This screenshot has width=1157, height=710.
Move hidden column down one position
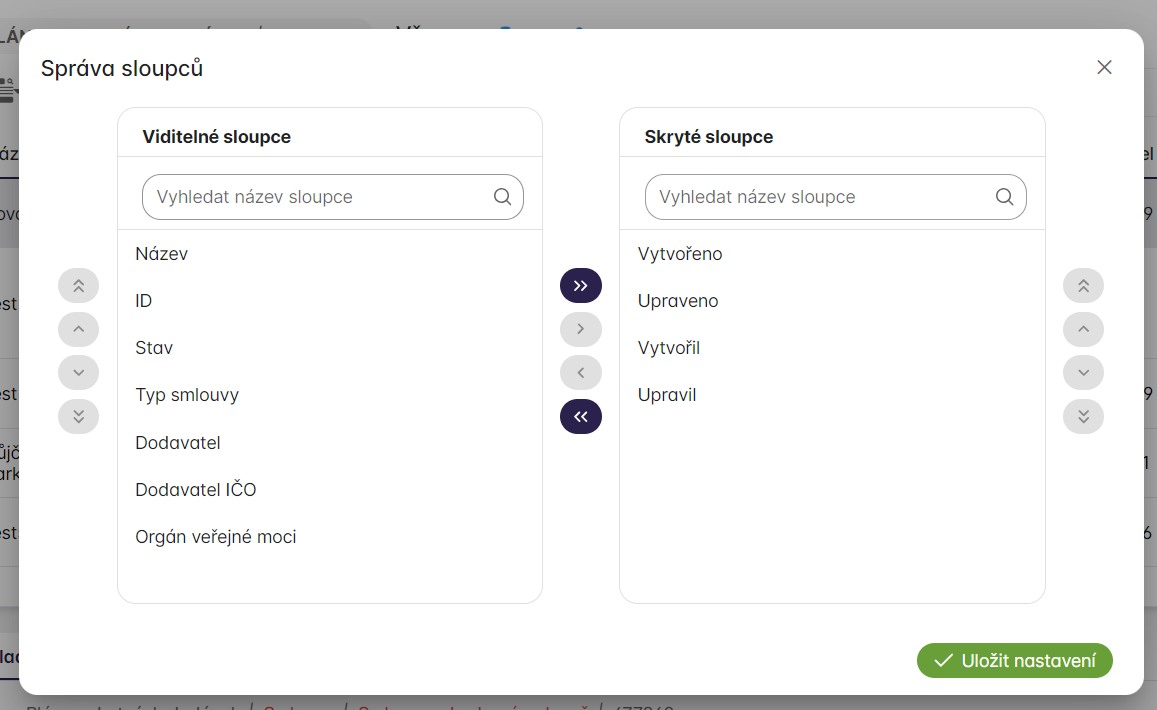click(1083, 373)
